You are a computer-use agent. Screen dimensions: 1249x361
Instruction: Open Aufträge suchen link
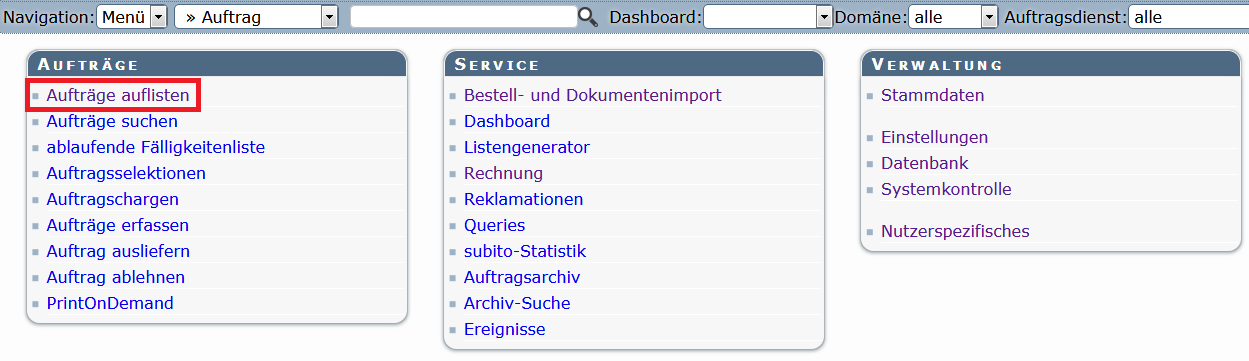112,121
